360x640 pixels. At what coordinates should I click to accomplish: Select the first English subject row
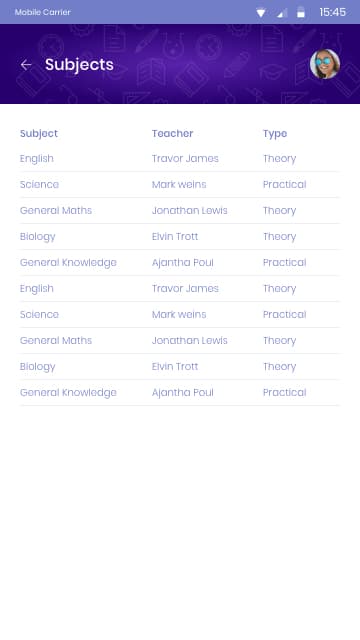(x=180, y=158)
